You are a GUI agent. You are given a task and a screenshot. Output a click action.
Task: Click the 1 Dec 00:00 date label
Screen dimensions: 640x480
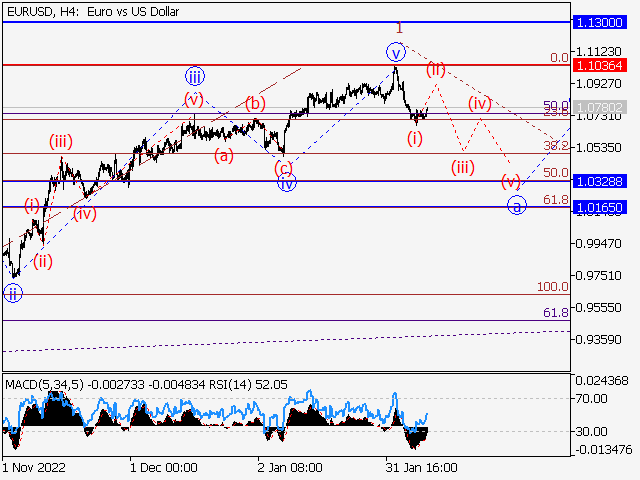162,466
